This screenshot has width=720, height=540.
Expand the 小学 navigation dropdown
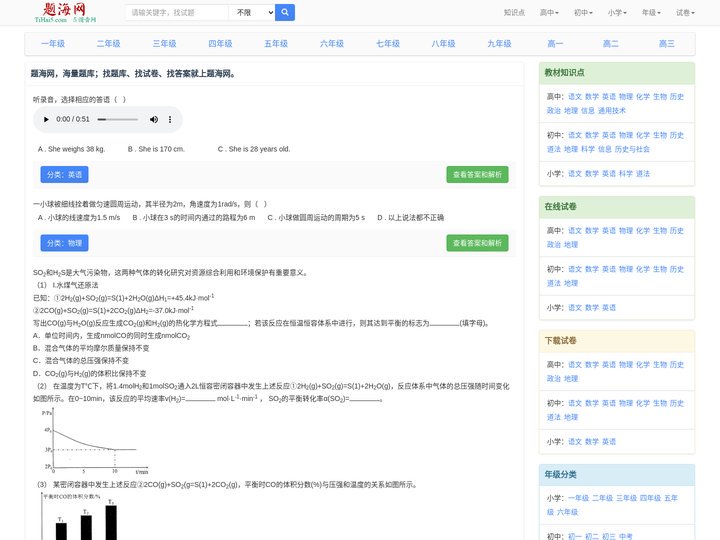point(617,13)
